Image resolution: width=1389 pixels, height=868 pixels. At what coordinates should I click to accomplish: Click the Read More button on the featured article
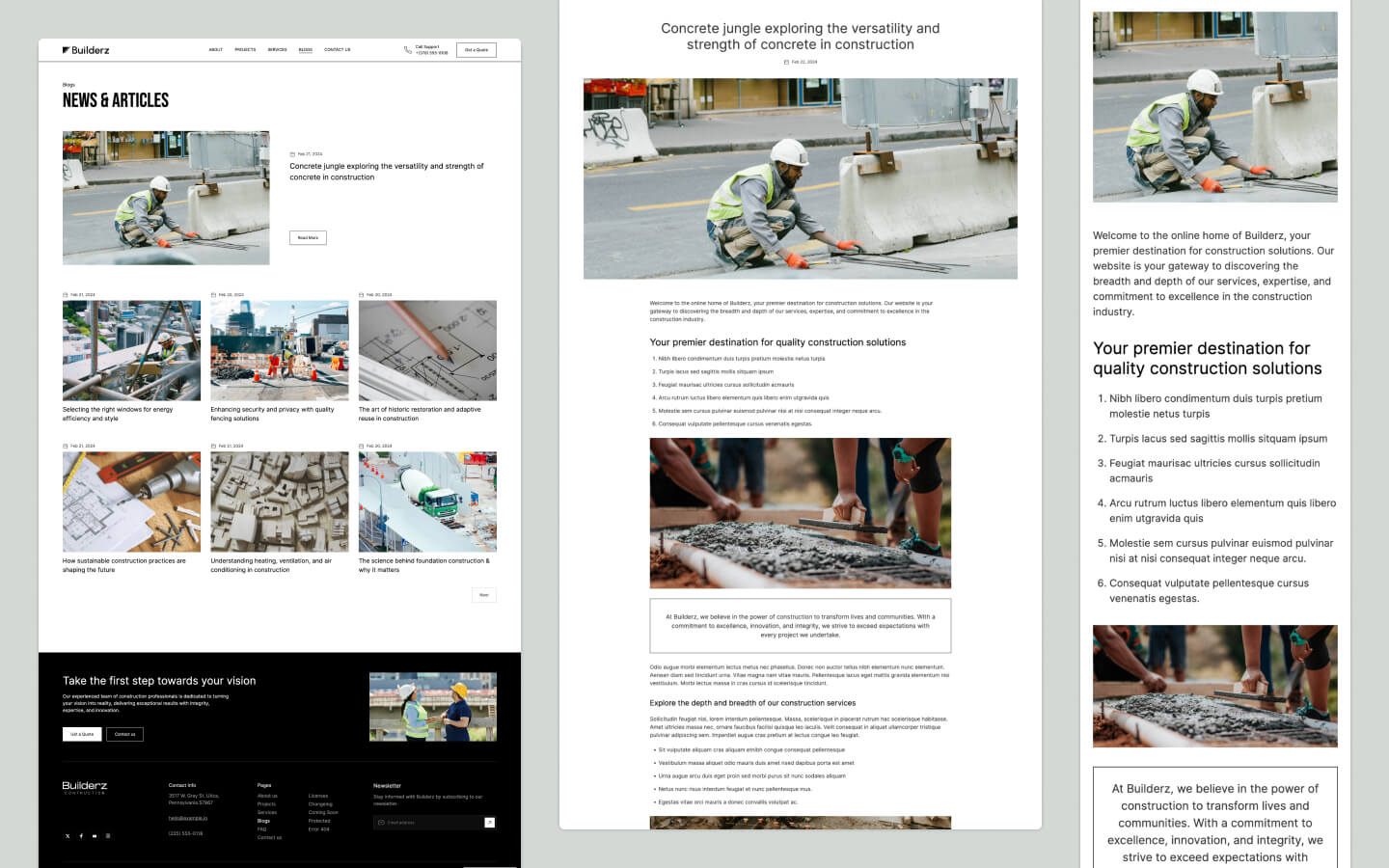pos(307,237)
